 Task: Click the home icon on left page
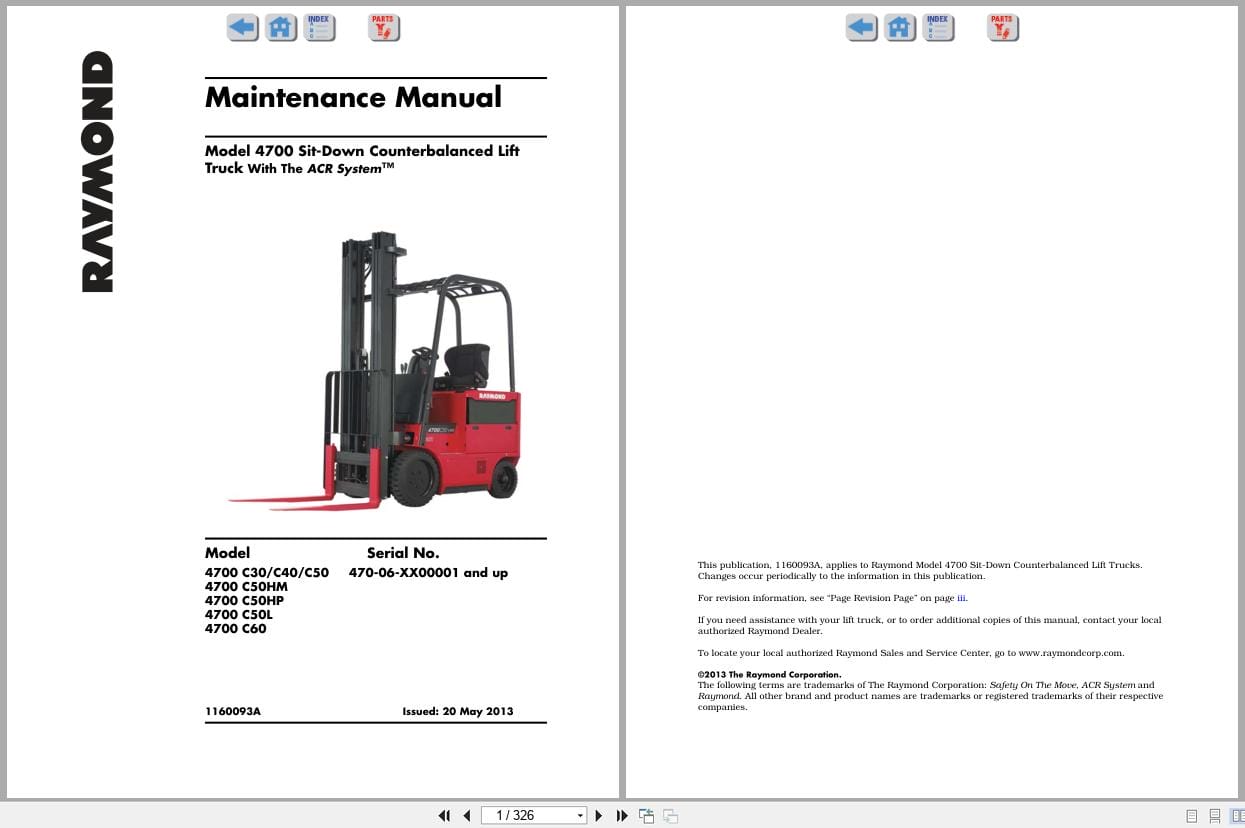point(282,28)
